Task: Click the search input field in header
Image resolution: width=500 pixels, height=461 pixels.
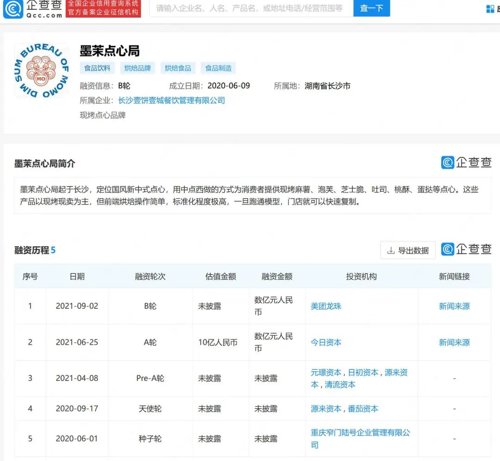Action: pos(251,8)
